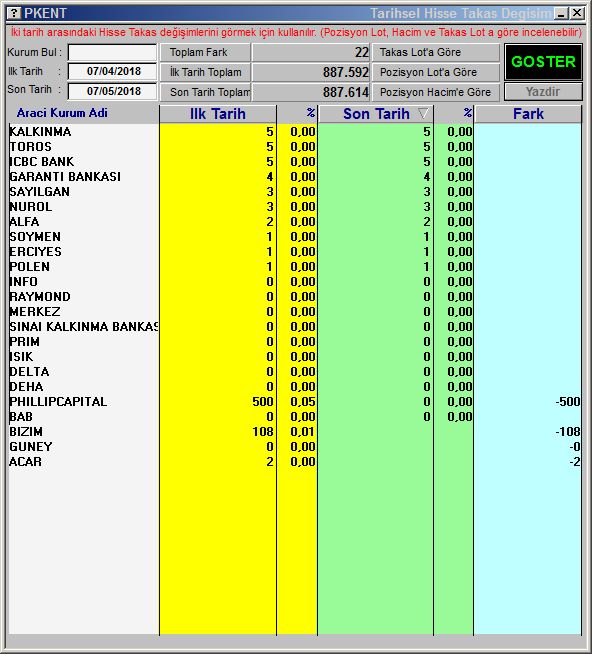Image resolution: width=592 pixels, height=654 pixels.
Task: Select Pozisyon Lot'a Göre option
Action: pos(436,72)
